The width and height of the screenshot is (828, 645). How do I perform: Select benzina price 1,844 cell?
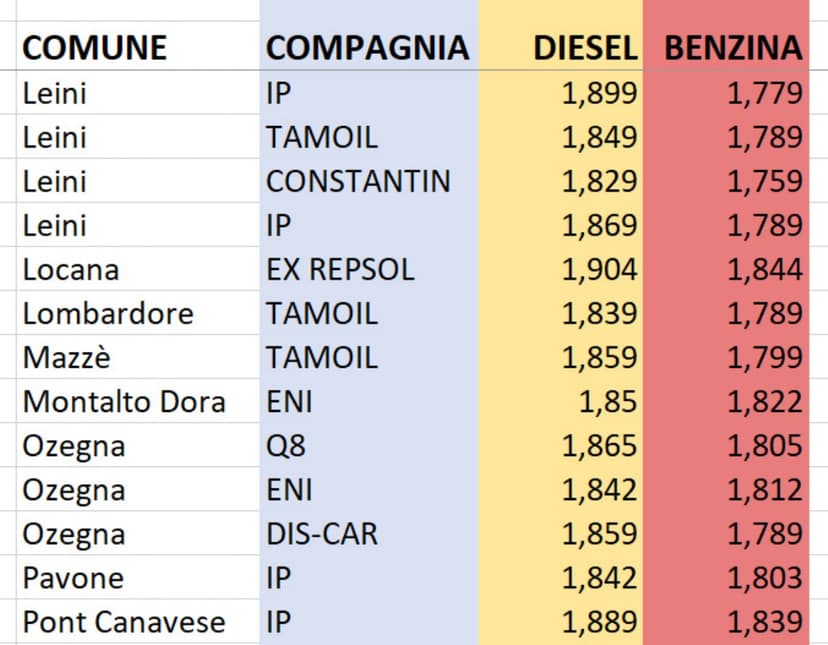pos(764,269)
